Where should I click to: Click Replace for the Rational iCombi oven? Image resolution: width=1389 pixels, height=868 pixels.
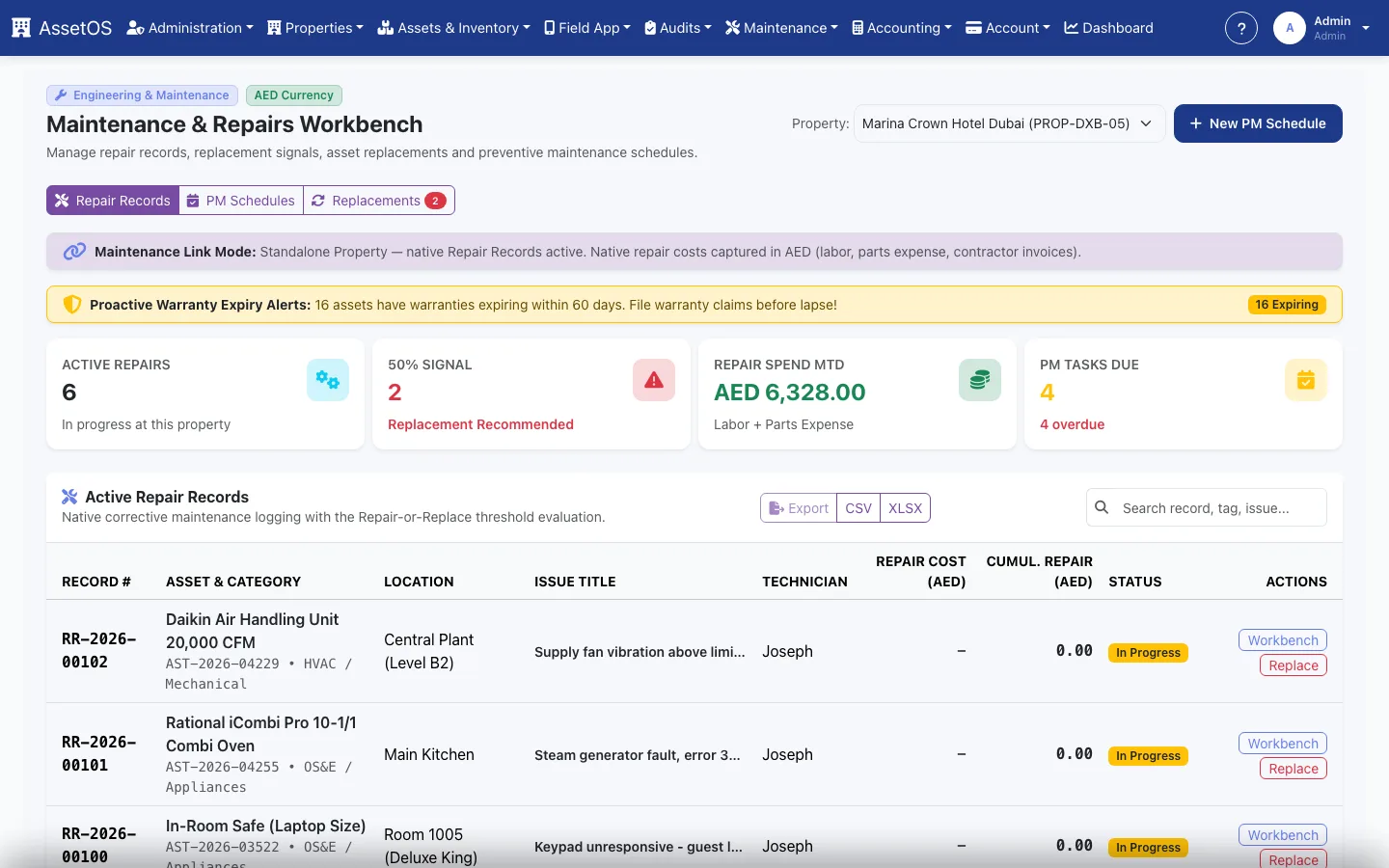point(1294,769)
